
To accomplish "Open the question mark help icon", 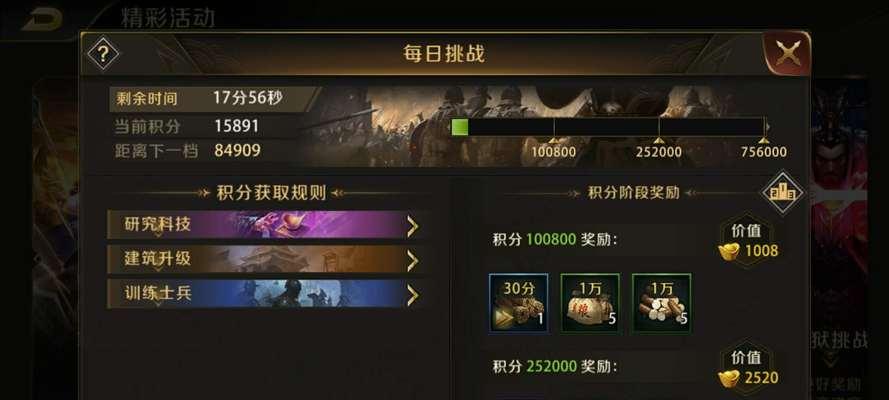I will coord(103,54).
